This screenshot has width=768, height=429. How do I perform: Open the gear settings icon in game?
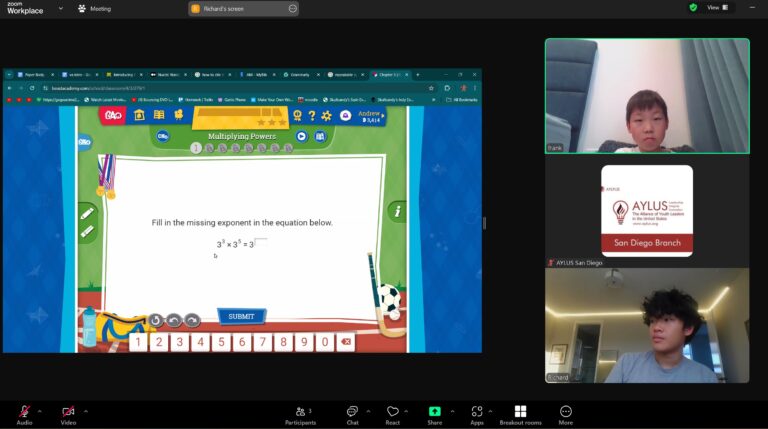[326, 116]
